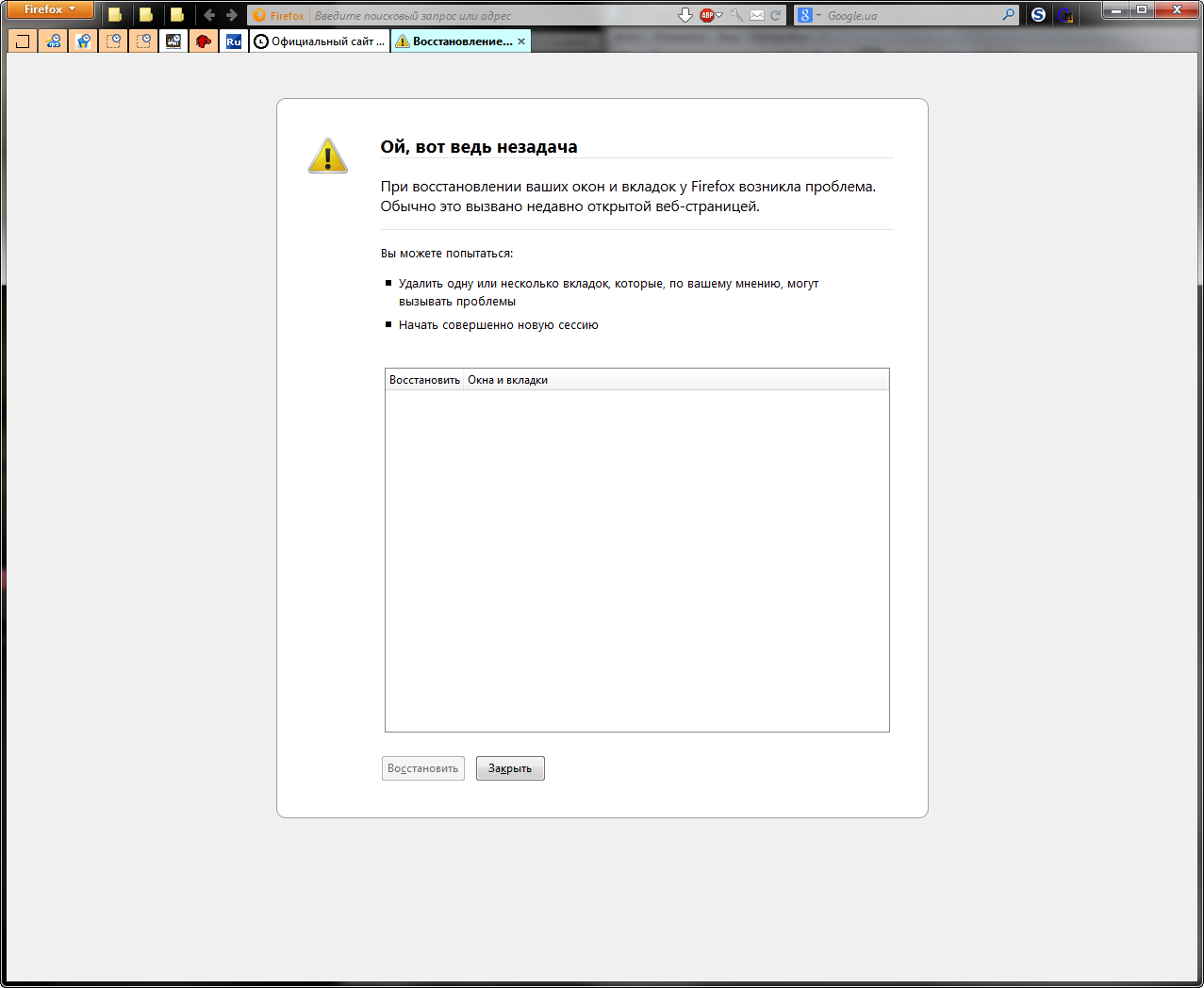Open the pinned red dog icon tab
This screenshot has height=988, width=1204.
pyautogui.click(x=204, y=41)
